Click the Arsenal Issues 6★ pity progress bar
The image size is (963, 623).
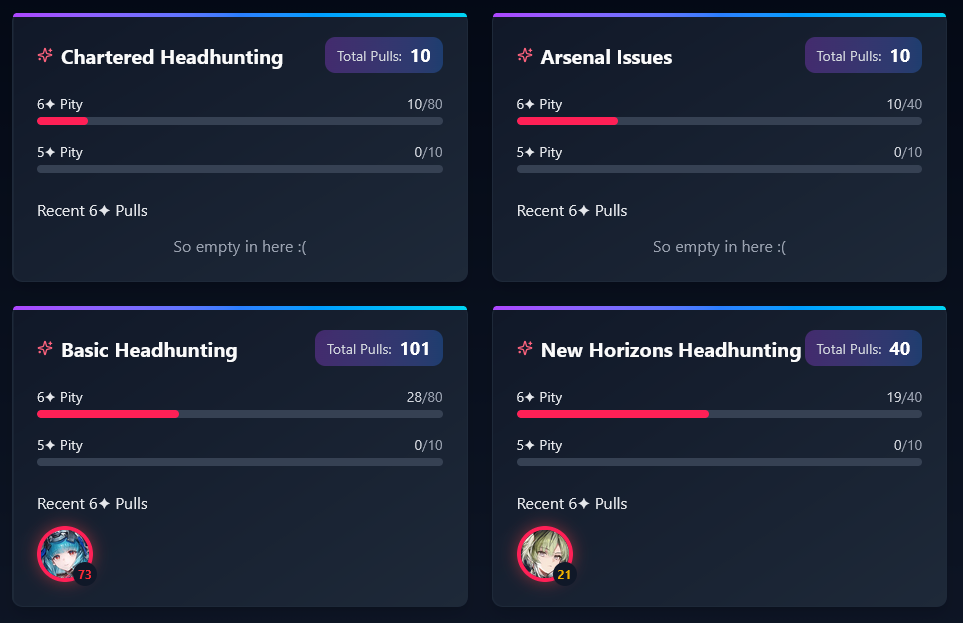[719, 121]
